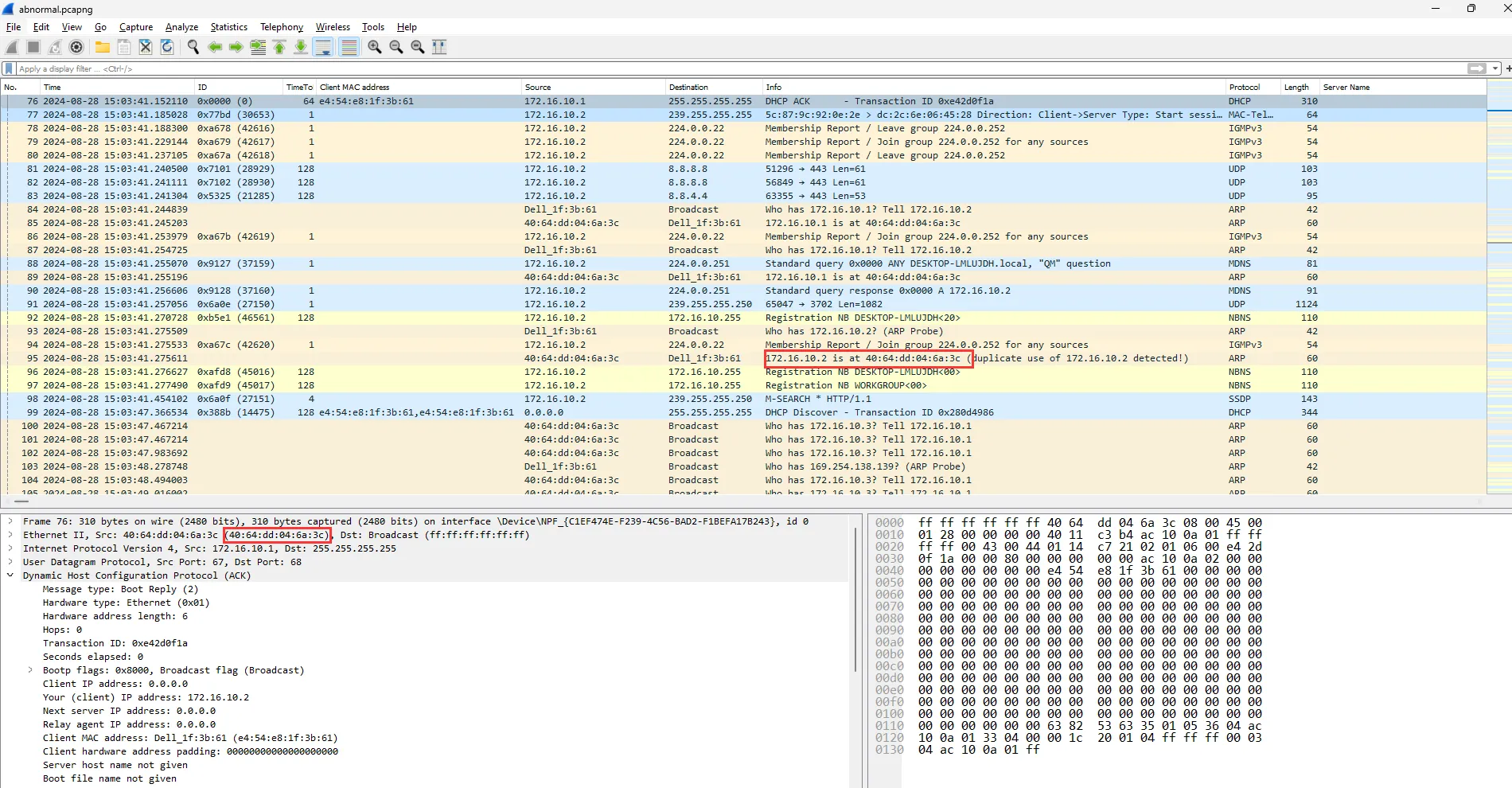The width and height of the screenshot is (1512, 788).
Task: Toggle packet colorization button
Action: coord(349,48)
